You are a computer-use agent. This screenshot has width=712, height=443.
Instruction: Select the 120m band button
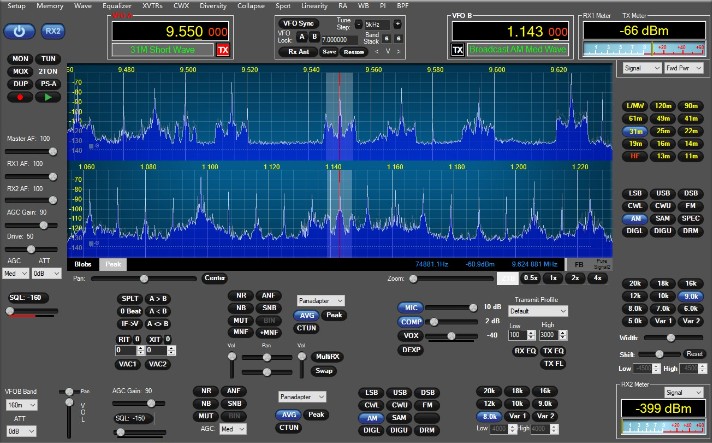click(660, 105)
